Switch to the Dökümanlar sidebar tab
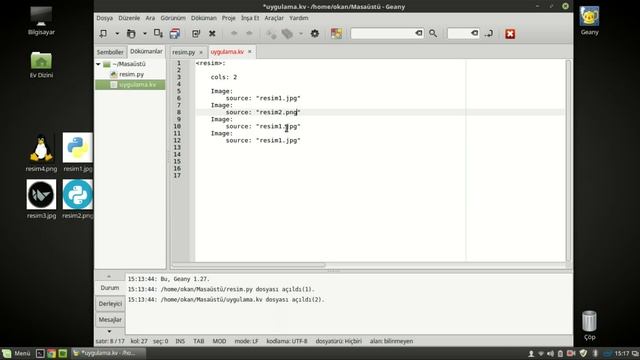This screenshot has width=640, height=360. [146, 51]
